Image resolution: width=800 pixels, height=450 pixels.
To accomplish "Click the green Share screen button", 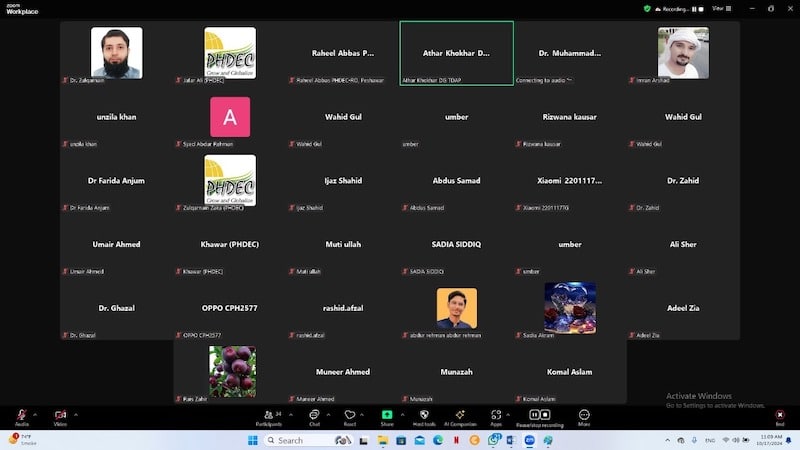I will (387, 415).
